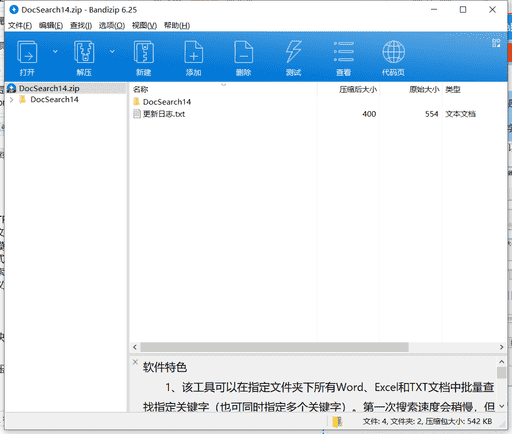The height and width of the screenshot is (434, 512).
Task: Click the archive icon in status bar
Action: [x=337, y=422]
